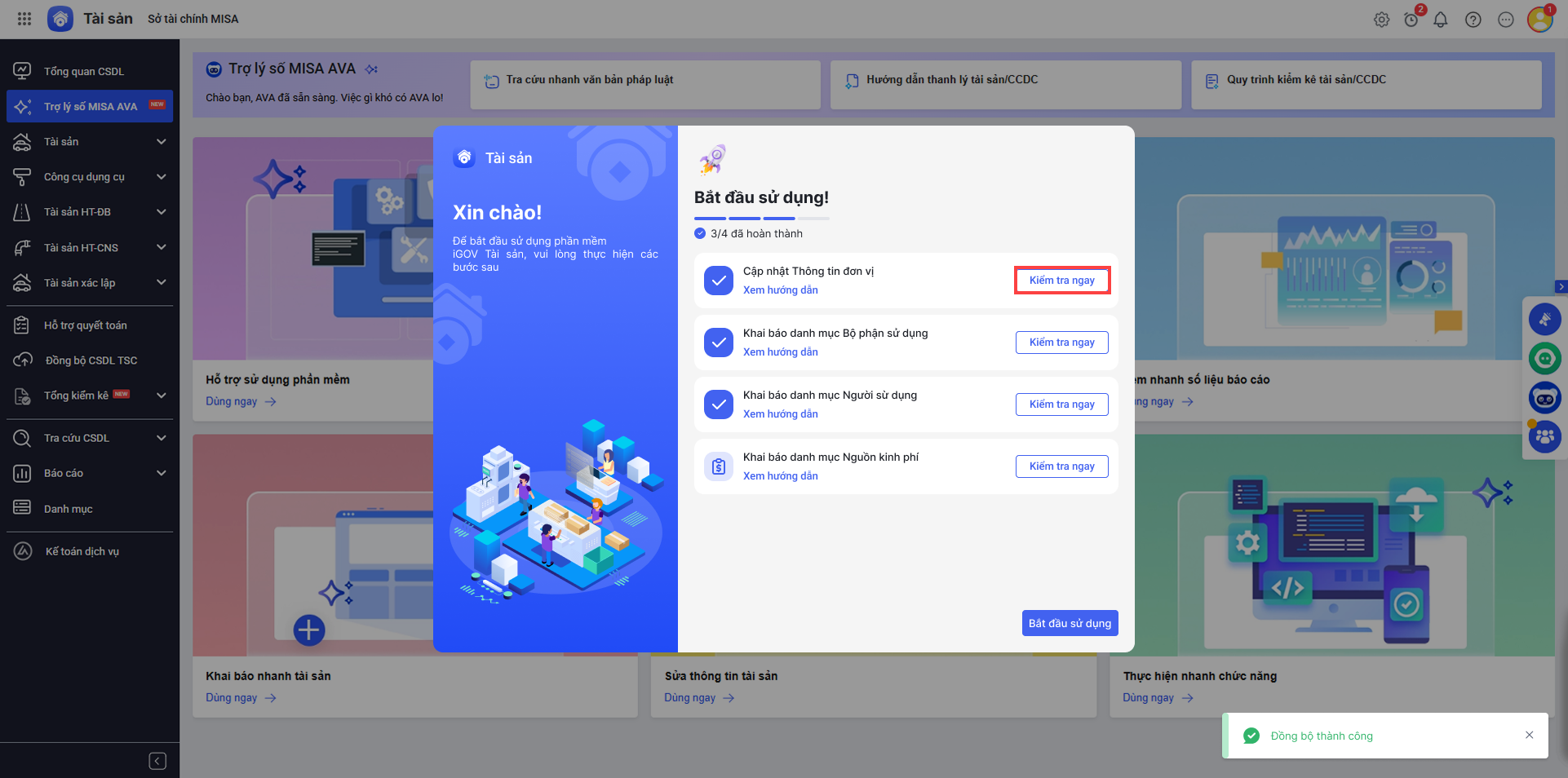Open the green support chat floating icon
The image size is (1568, 778).
coord(1545,359)
